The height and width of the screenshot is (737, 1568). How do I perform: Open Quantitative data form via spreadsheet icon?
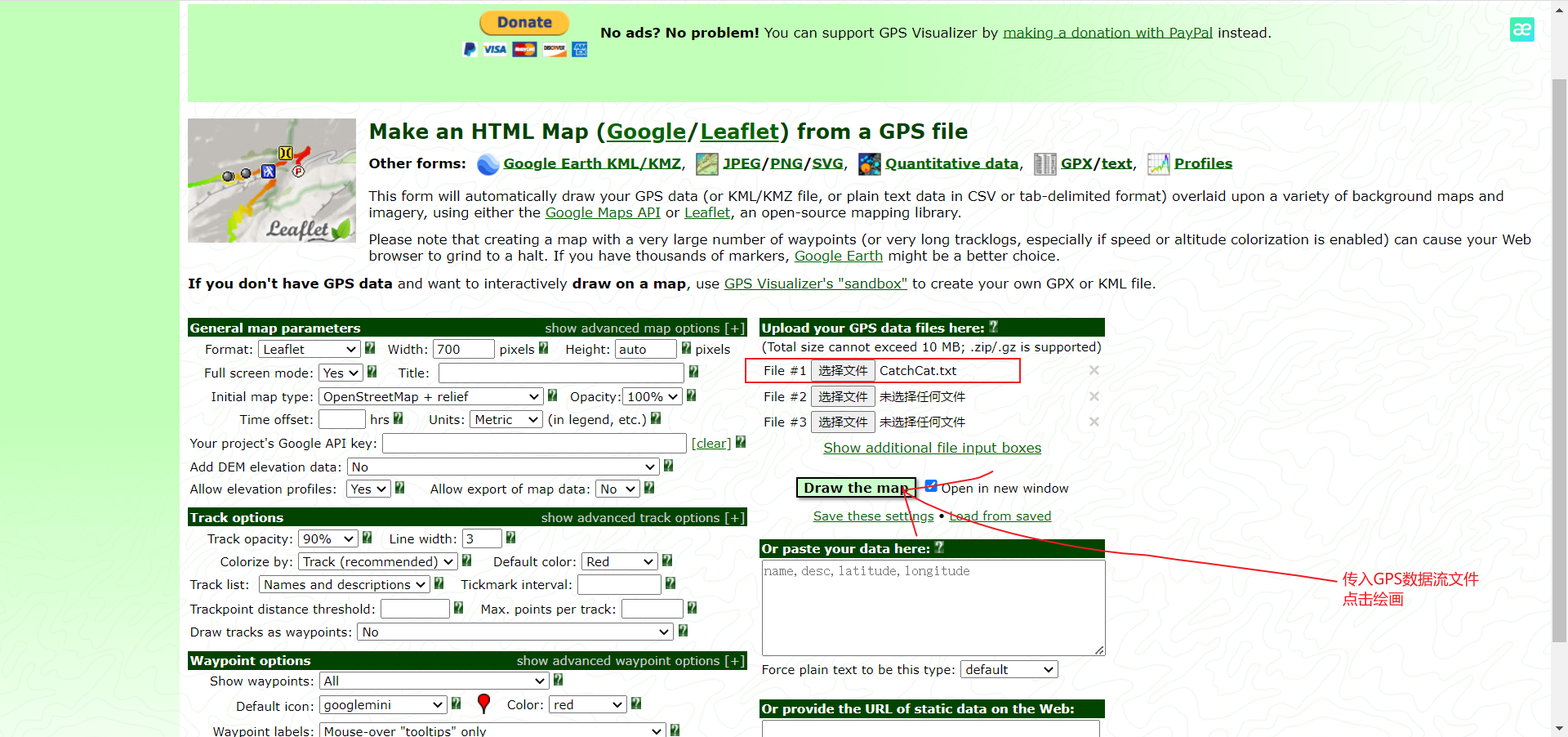pos(870,163)
